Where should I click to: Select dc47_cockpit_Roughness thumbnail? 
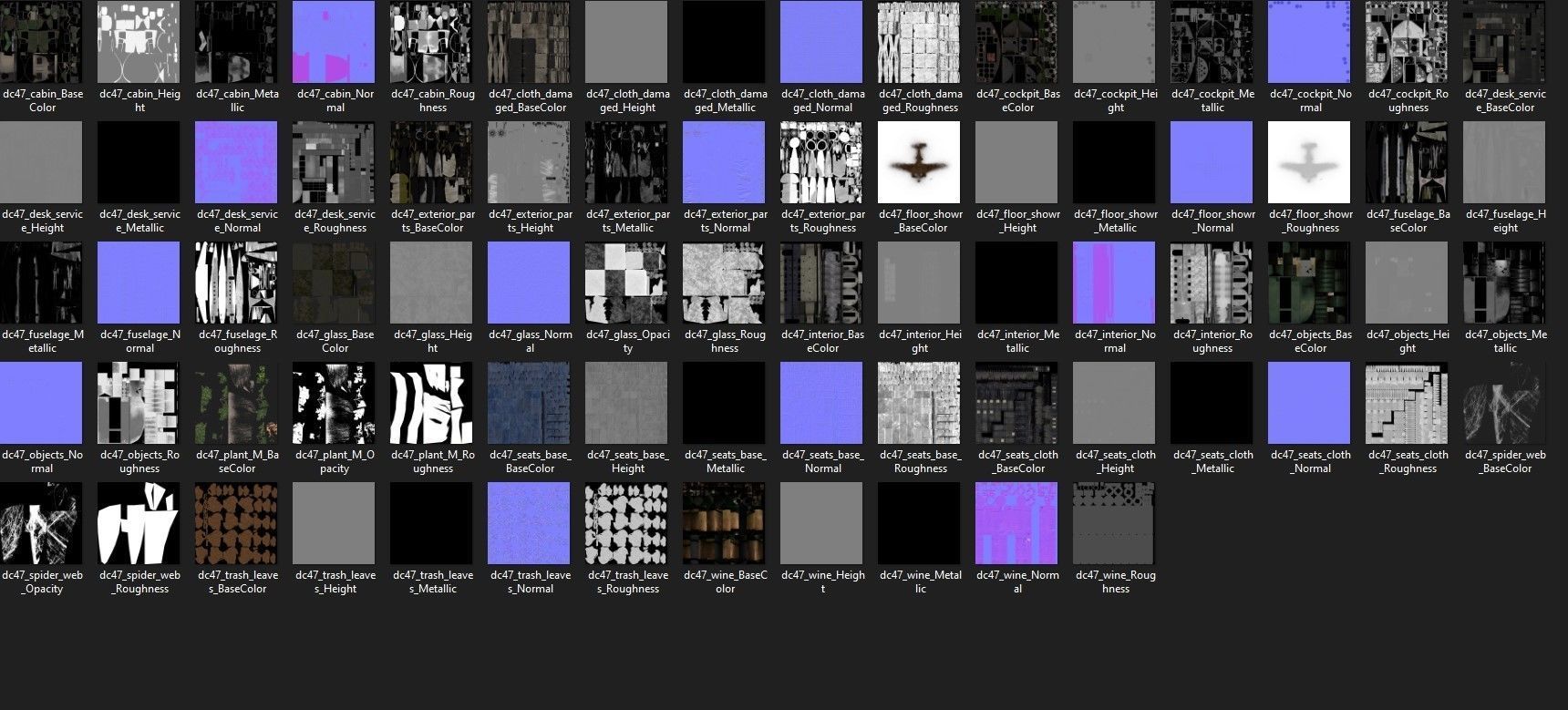coord(1408,42)
